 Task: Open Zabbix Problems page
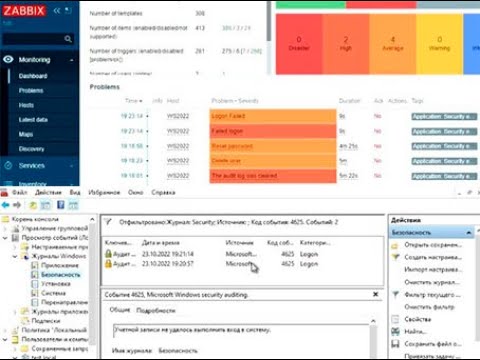(31, 91)
